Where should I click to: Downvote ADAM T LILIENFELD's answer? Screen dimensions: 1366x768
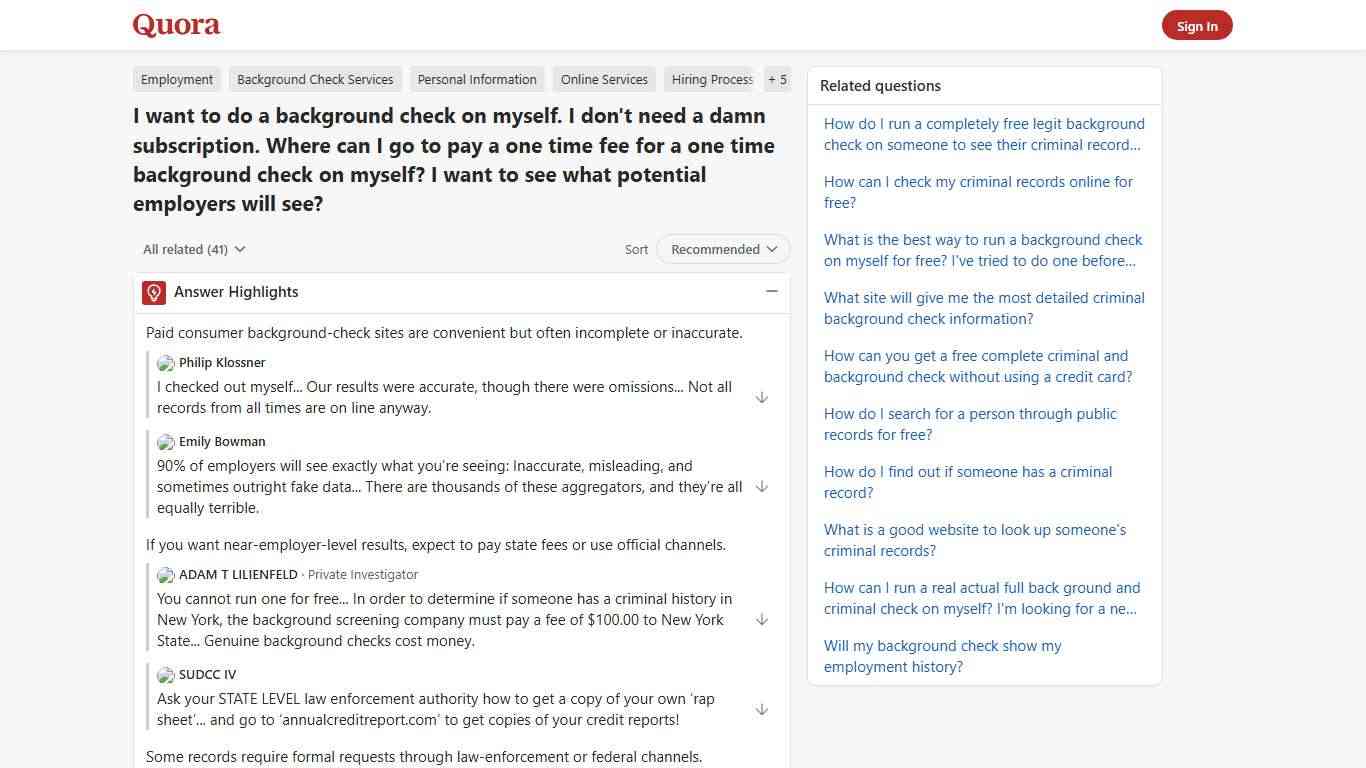pos(762,619)
